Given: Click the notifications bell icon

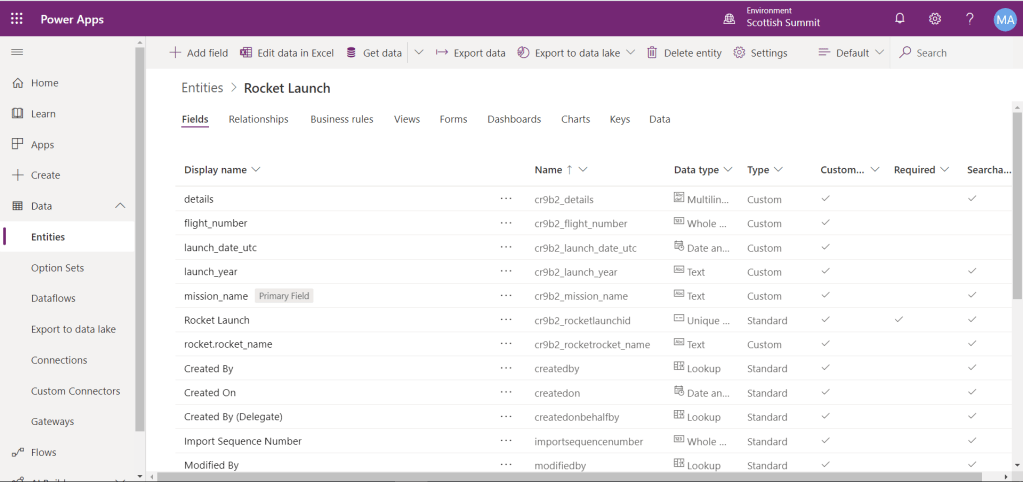Looking at the screenshot, I should coord(899,19).
